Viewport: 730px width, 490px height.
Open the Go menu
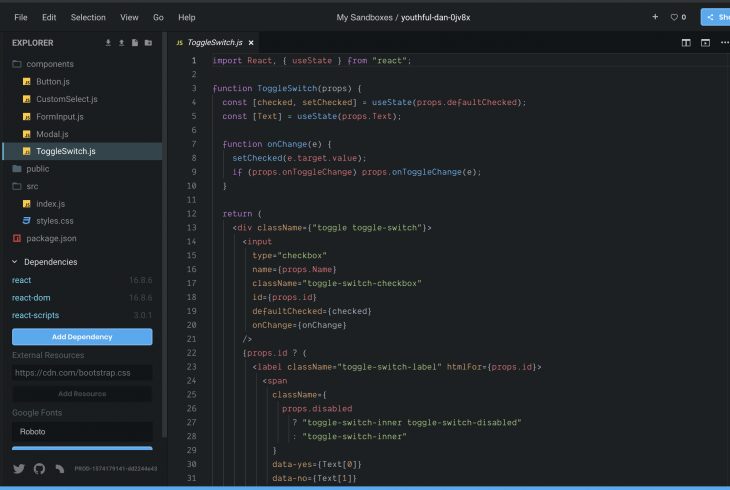(x=158, y=17)
